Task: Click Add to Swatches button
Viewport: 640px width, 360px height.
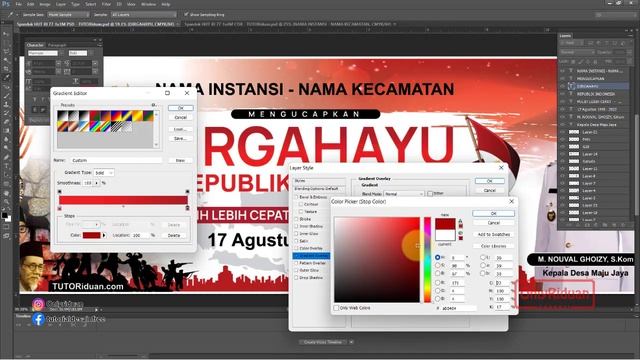Action: (x=493, y=234)
